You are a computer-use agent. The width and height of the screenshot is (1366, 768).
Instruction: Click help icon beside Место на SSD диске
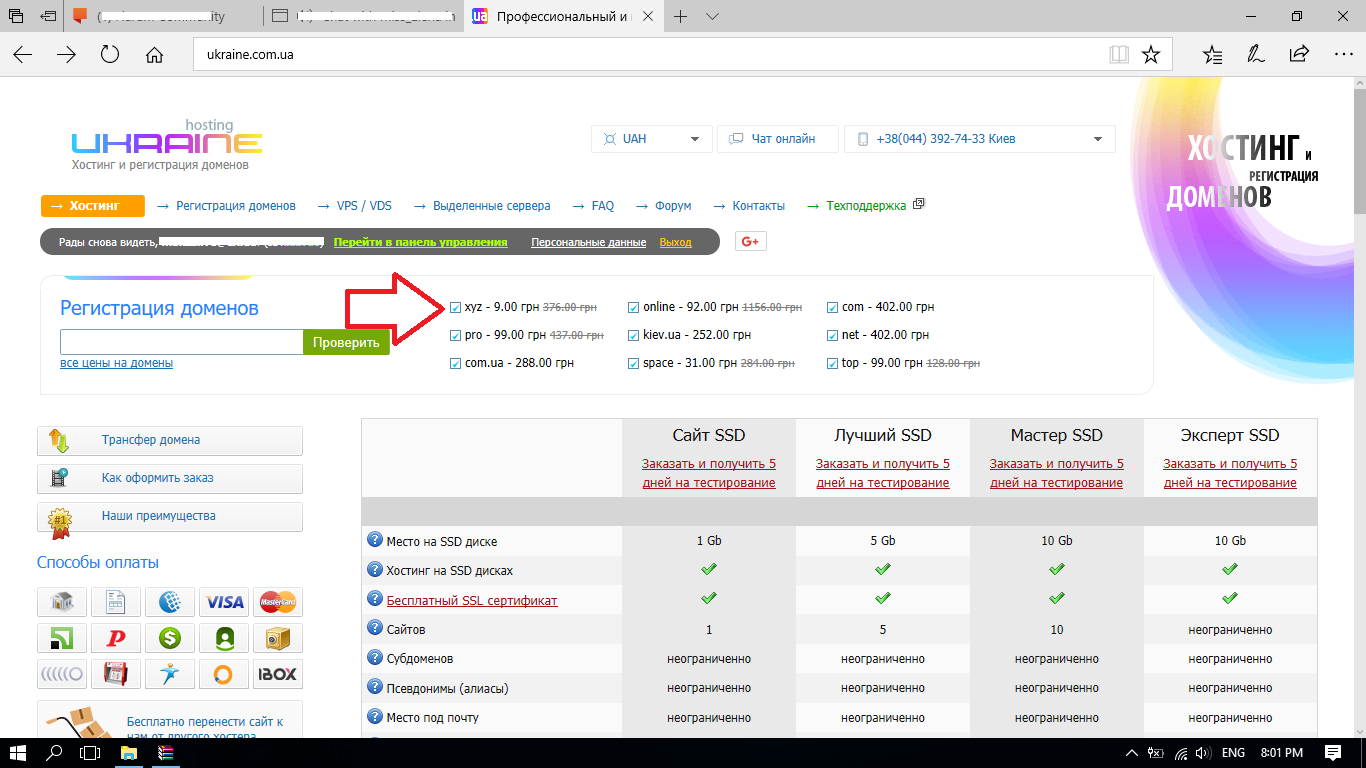click(375, 541)
